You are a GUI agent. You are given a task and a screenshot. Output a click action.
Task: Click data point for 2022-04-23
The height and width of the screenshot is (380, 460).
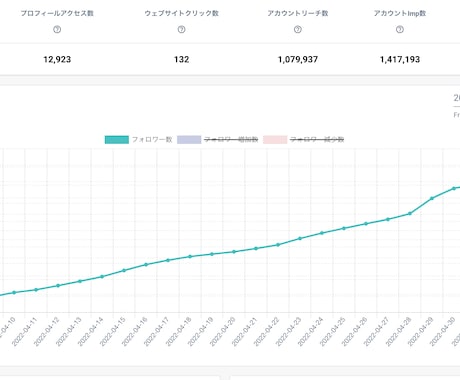[300, 238]
